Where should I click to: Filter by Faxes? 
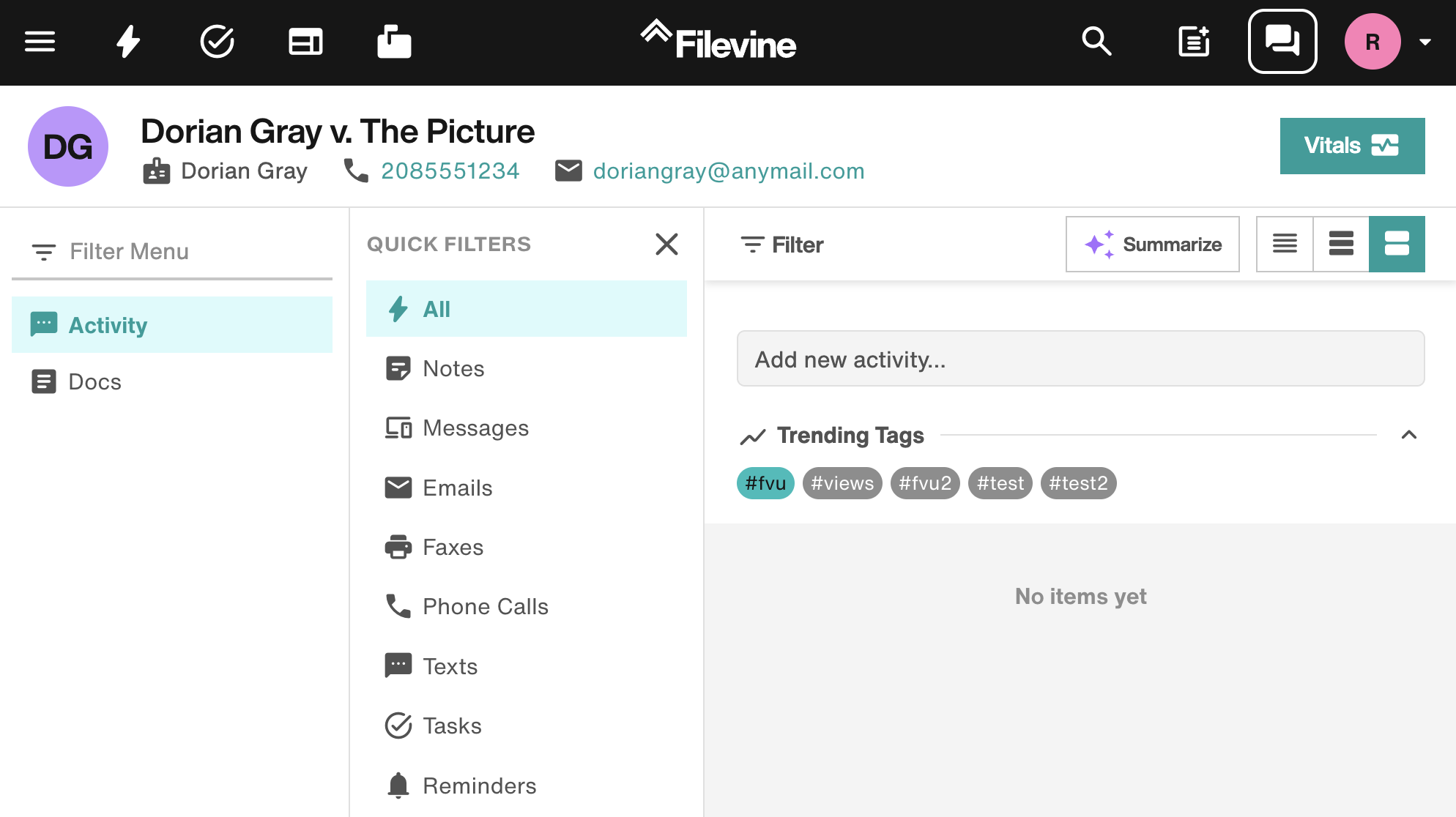(527, 547)
